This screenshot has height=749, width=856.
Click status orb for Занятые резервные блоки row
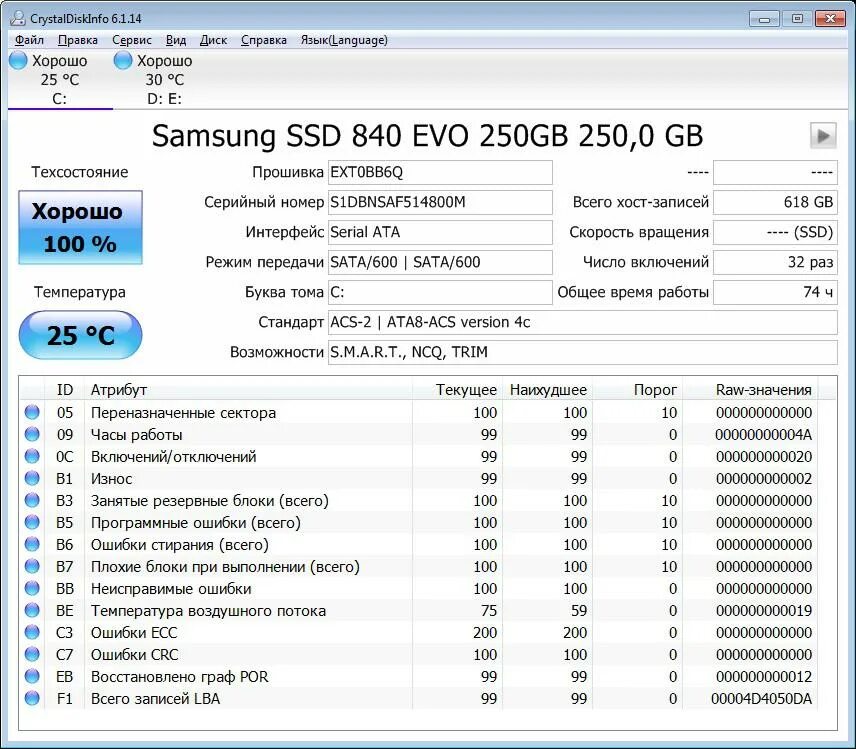[x=32, y=500]
